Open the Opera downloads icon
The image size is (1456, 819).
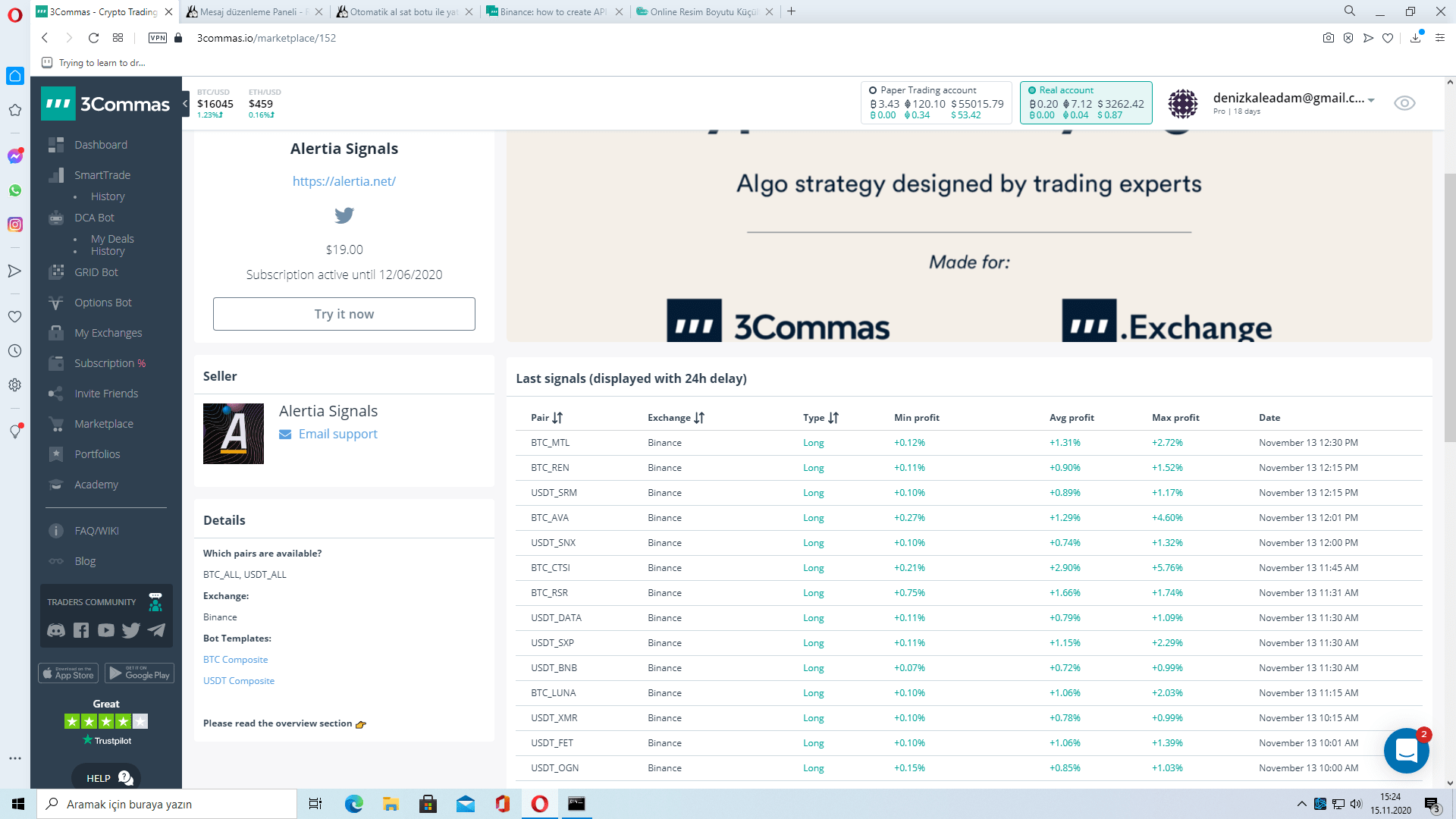[x=1415, y=38]
